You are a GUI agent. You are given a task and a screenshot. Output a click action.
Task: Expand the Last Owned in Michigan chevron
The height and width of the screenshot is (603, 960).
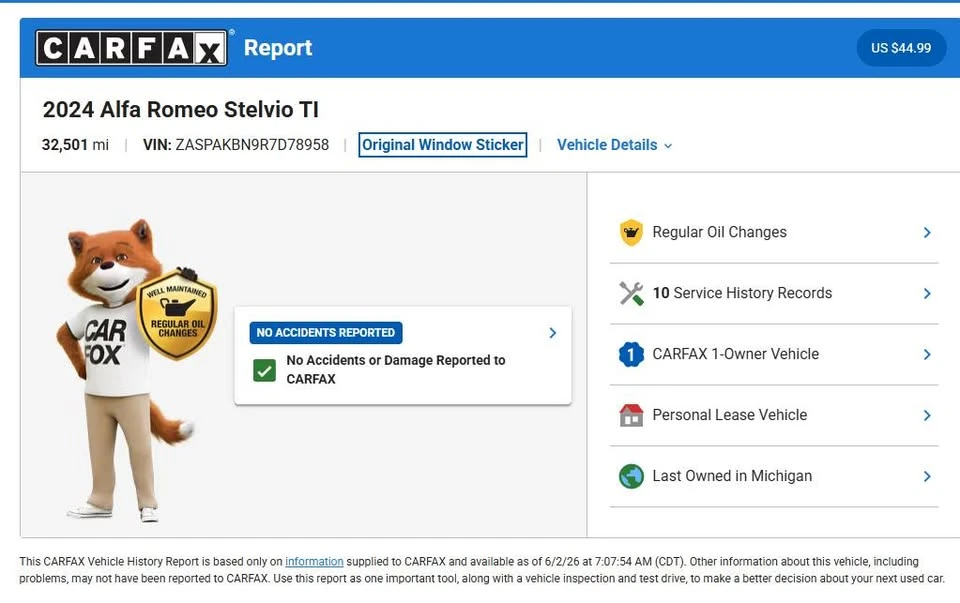click(927, 476)
